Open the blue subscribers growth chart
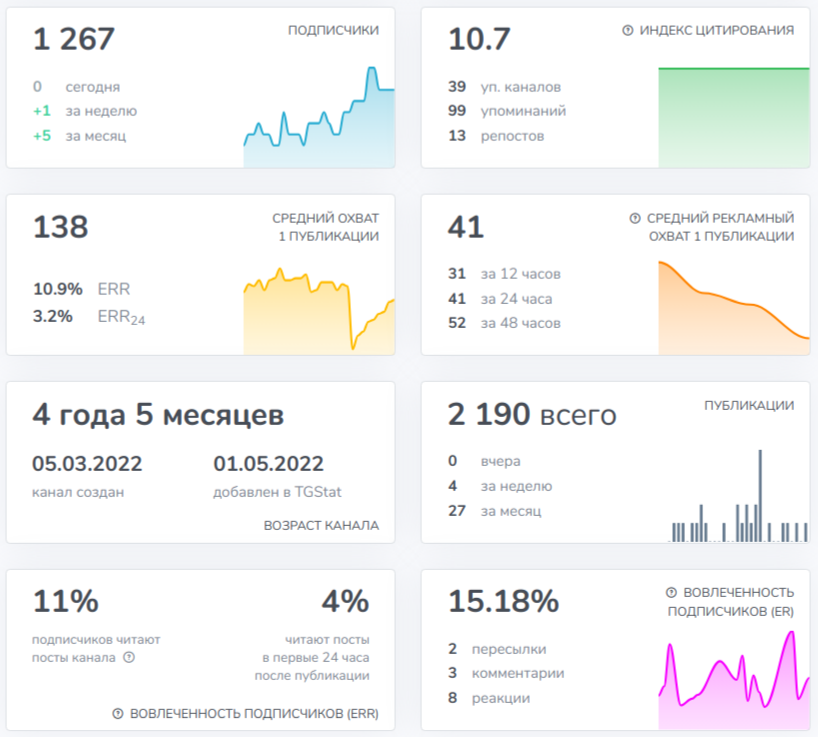This screenshot has width=818, height=737. coord(319,117)
